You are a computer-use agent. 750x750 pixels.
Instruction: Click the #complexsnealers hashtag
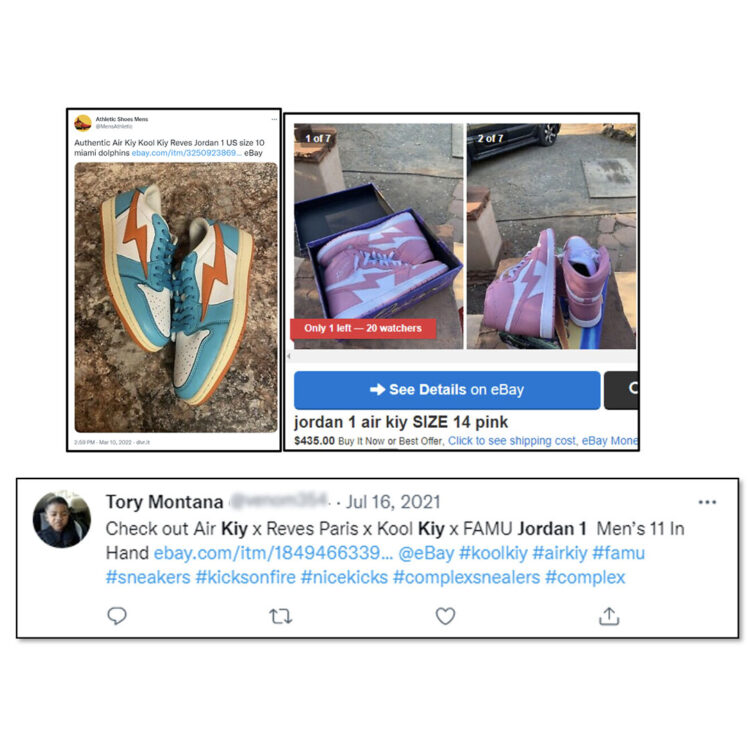pyautogui.click(x=466, y=577)
